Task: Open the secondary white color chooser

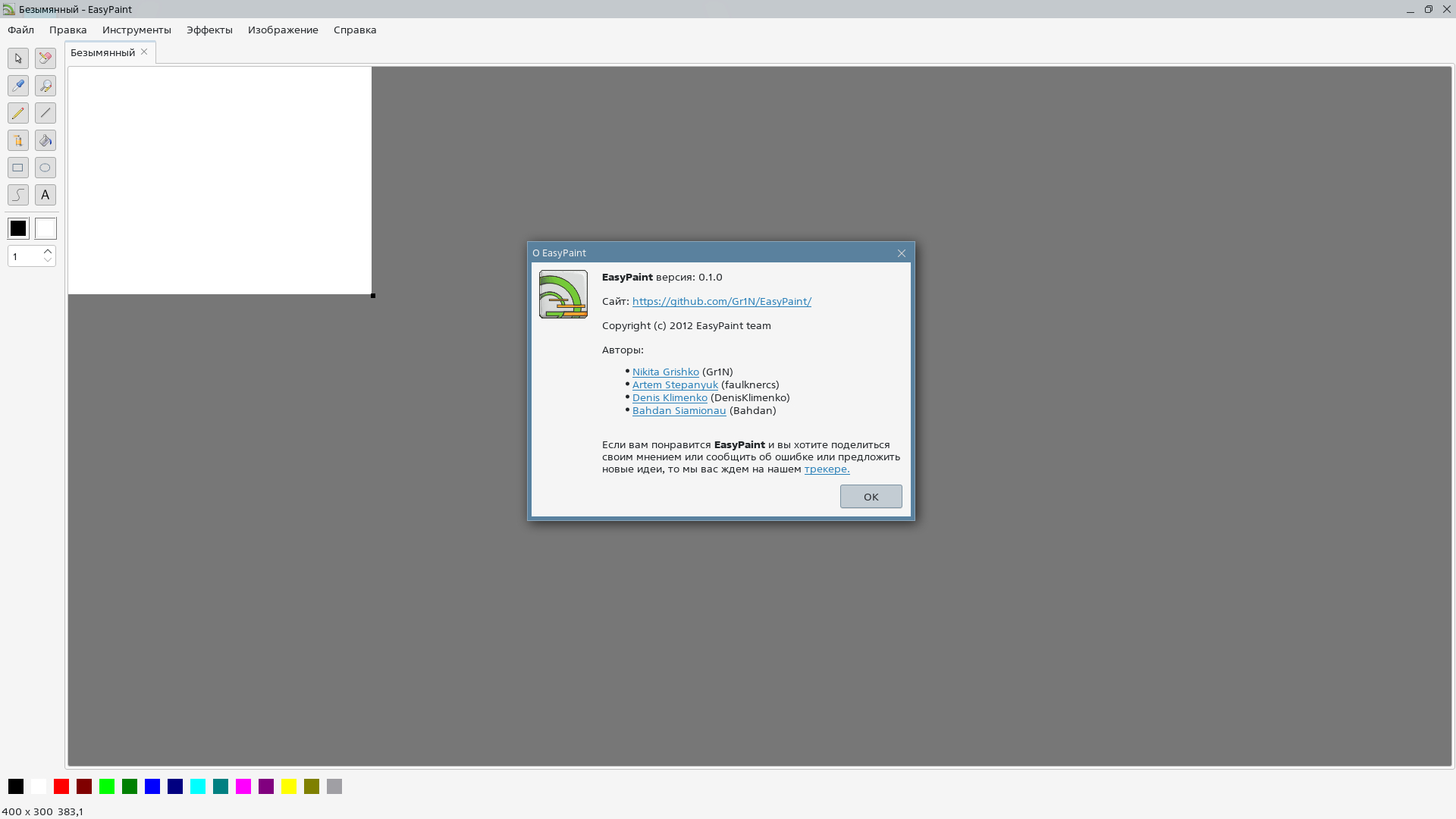Action: coord(45,228)
